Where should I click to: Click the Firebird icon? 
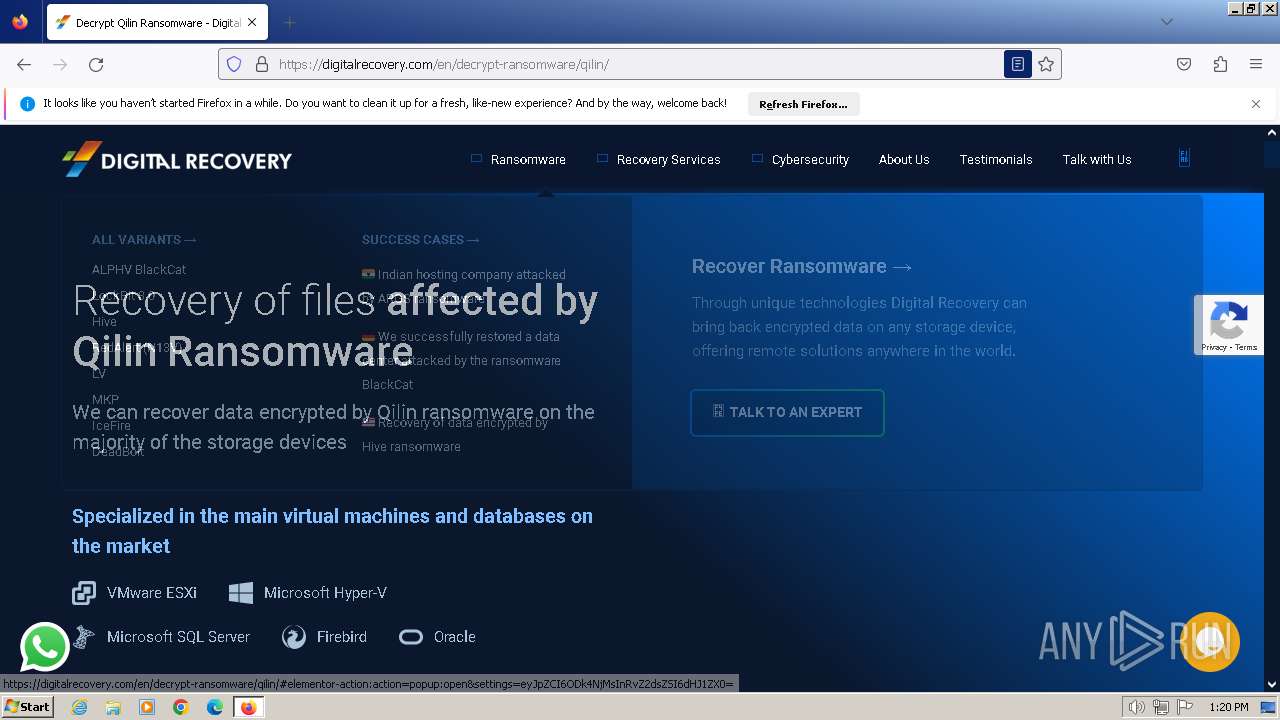tap(294, 637)
